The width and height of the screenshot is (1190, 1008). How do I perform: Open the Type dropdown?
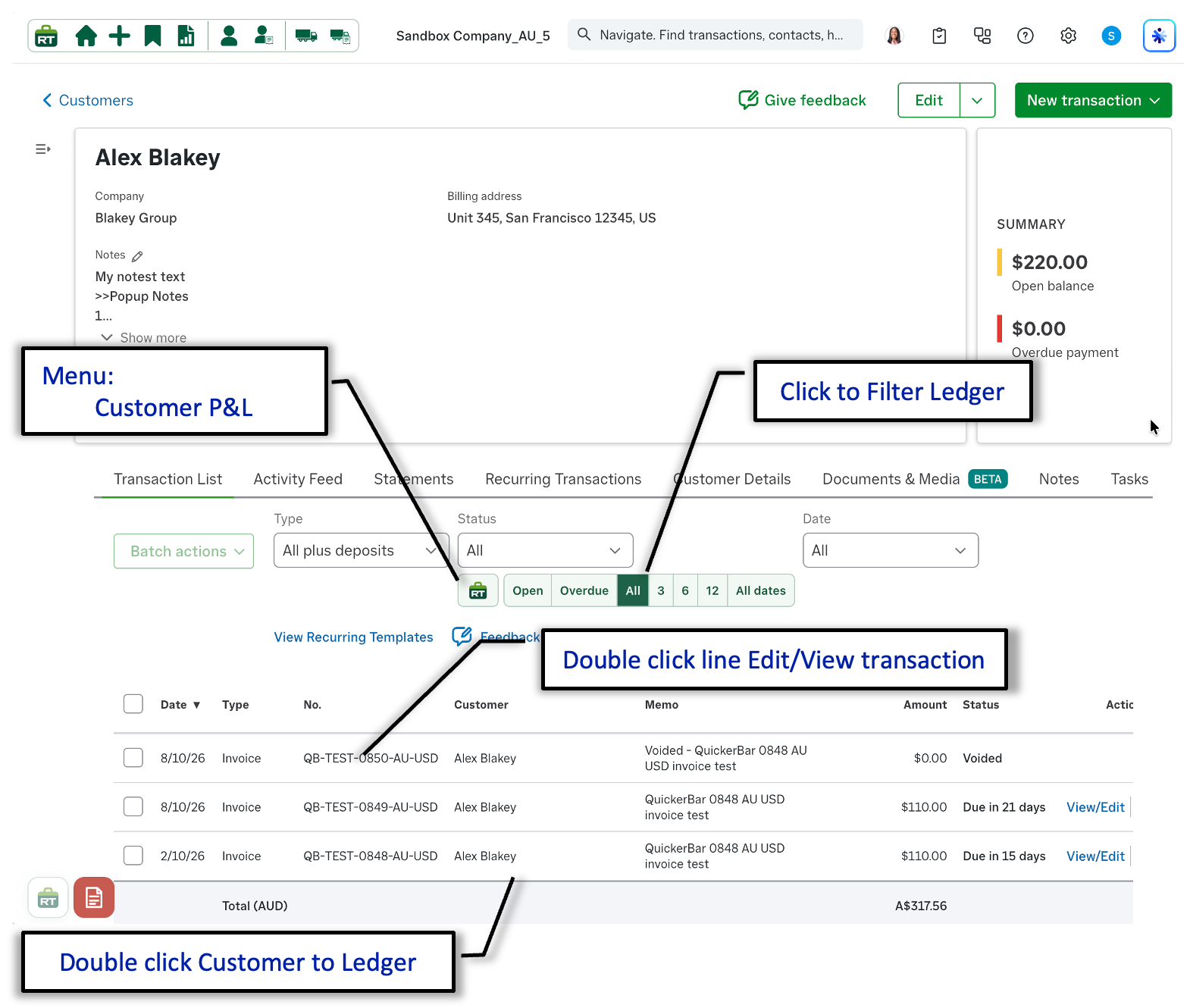click(362, 550)
